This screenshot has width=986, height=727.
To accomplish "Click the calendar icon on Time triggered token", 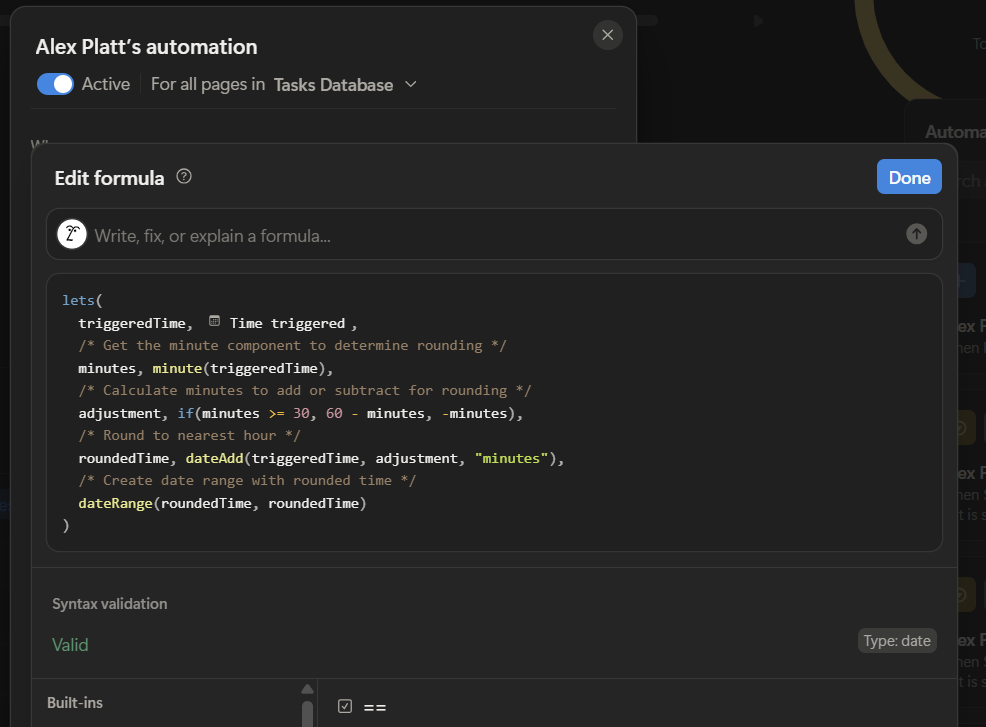I will point(214,322).
